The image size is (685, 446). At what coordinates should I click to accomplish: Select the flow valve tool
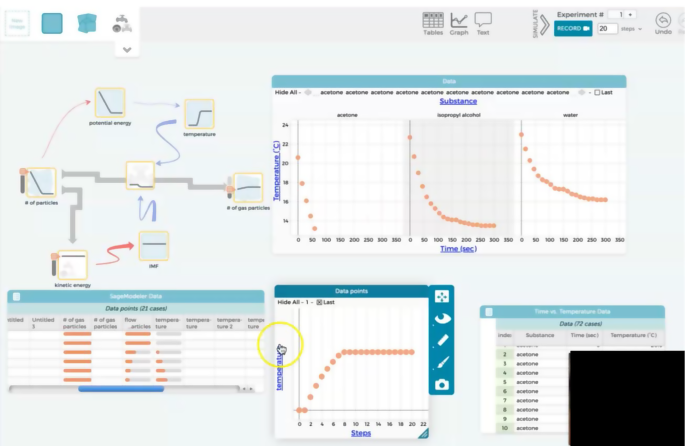point(122,24)
